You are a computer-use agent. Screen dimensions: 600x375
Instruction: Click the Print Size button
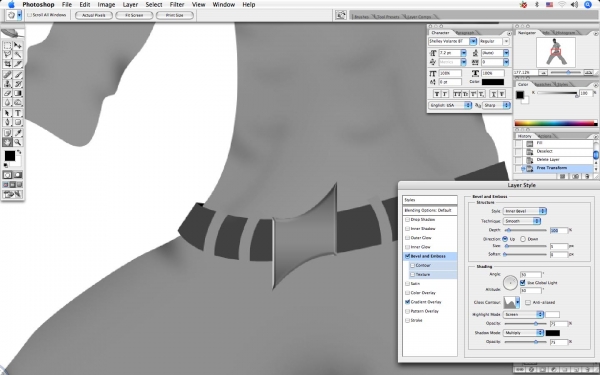point(174,15)
